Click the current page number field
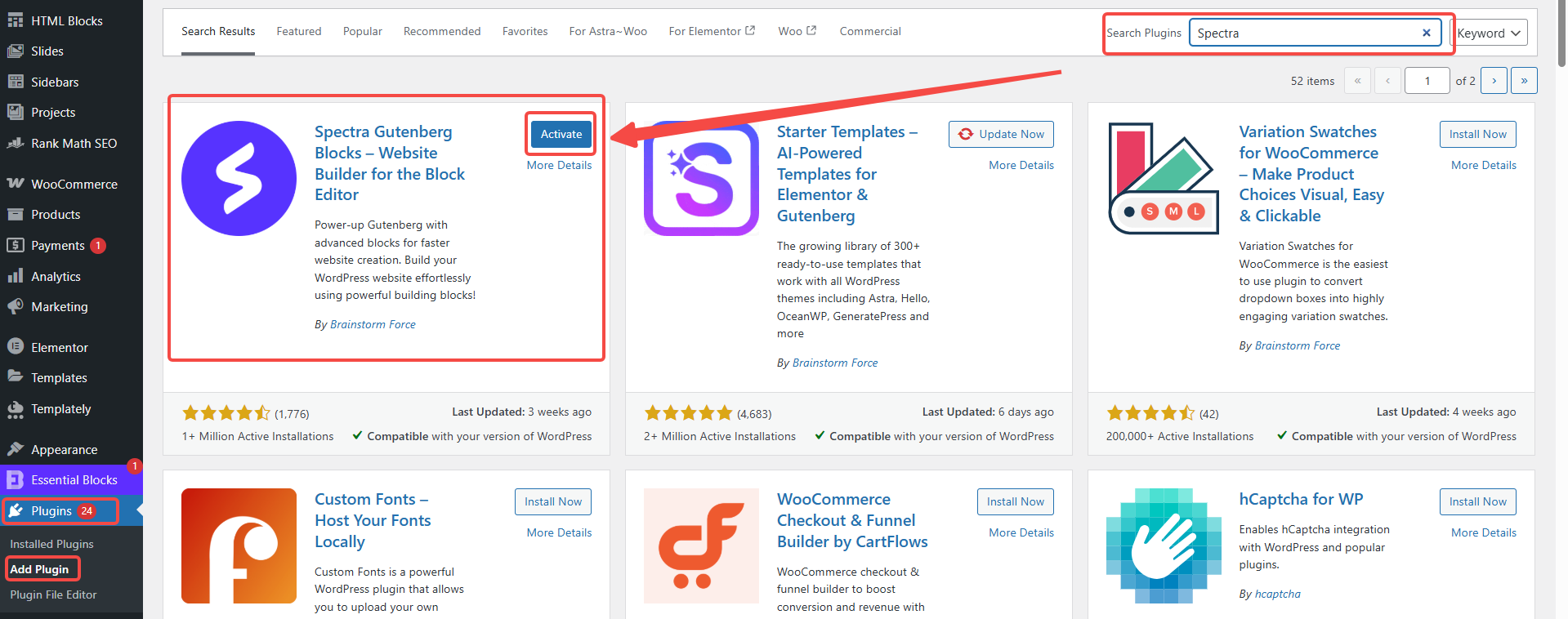 1427,81
